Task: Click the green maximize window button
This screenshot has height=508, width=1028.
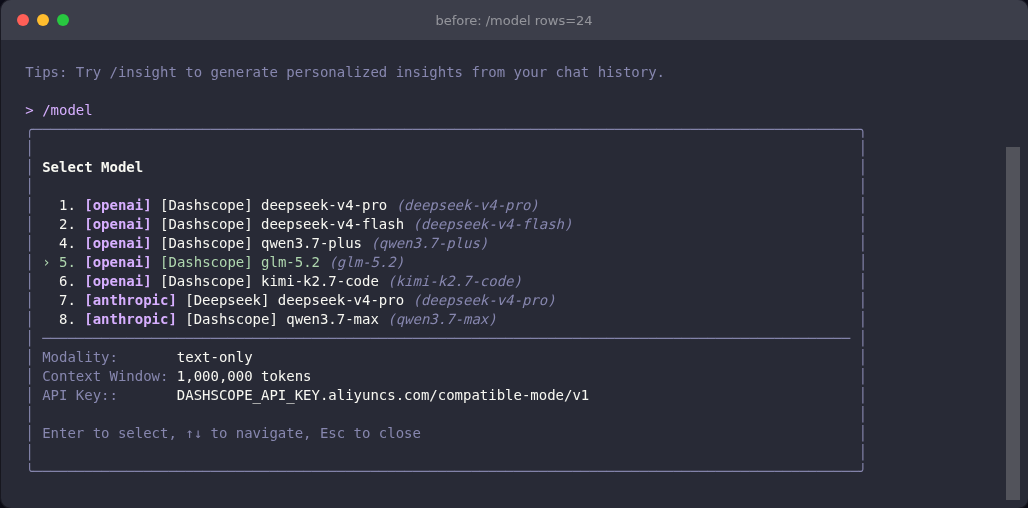Action: pyautogui.click(x=63, y=20)
